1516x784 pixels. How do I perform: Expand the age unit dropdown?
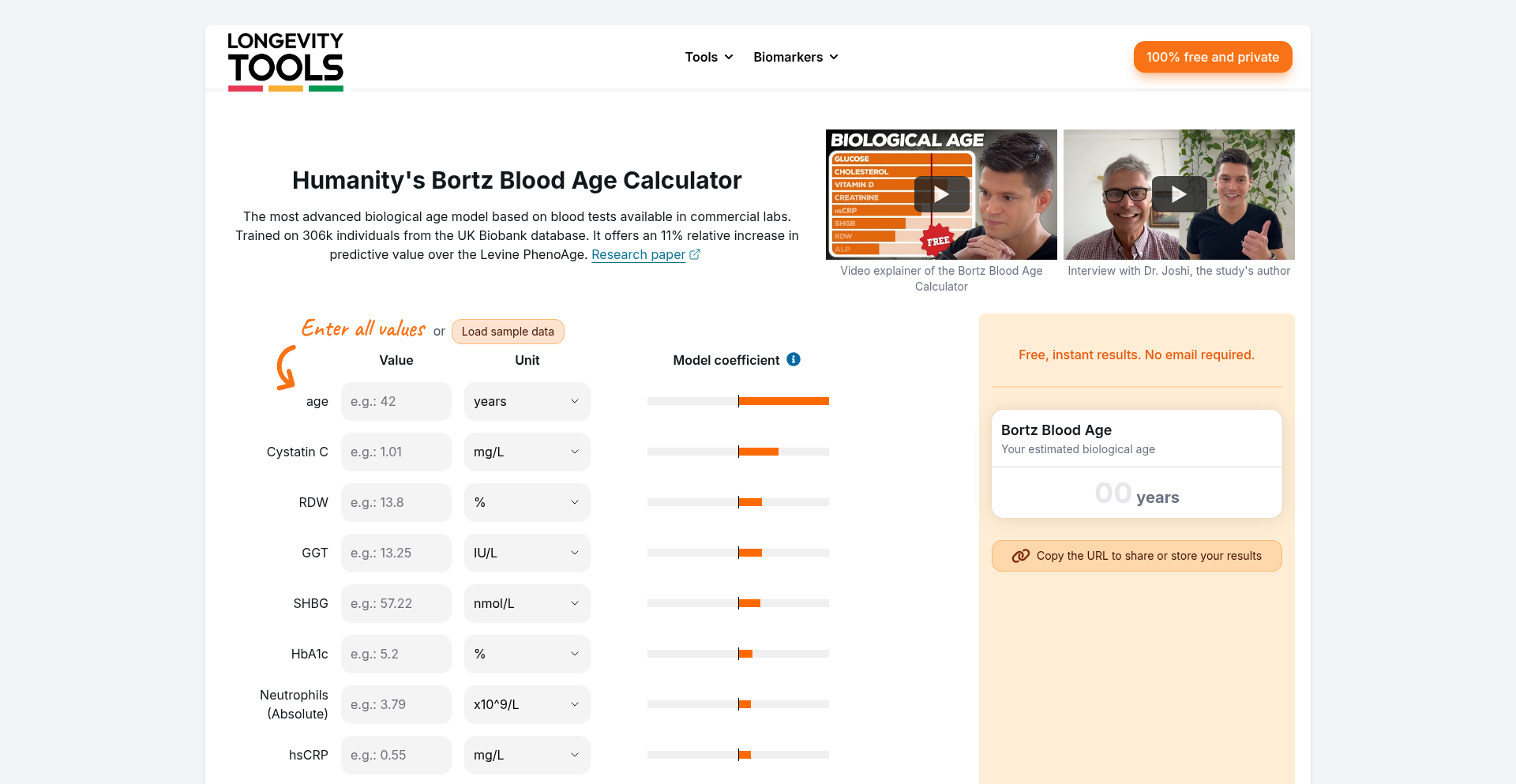[x=527, y=401]
